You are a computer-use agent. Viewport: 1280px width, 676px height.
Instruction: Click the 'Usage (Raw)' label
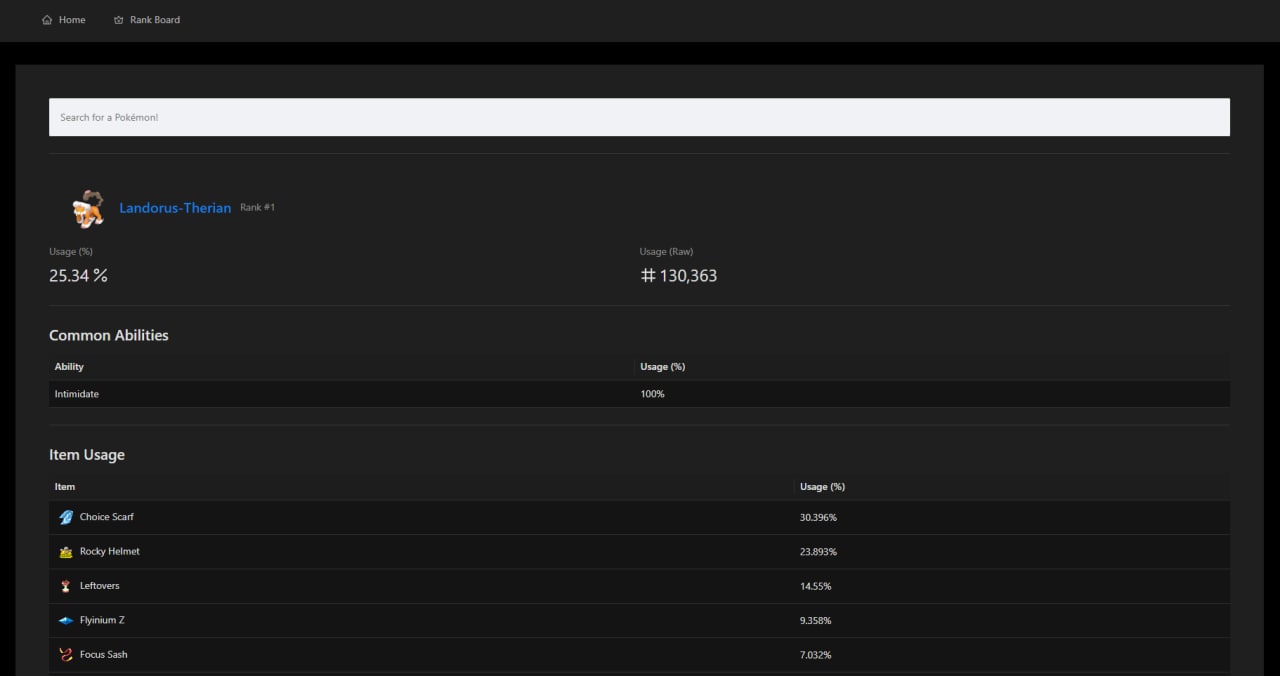pyautogui.click(x=666, y=251)
